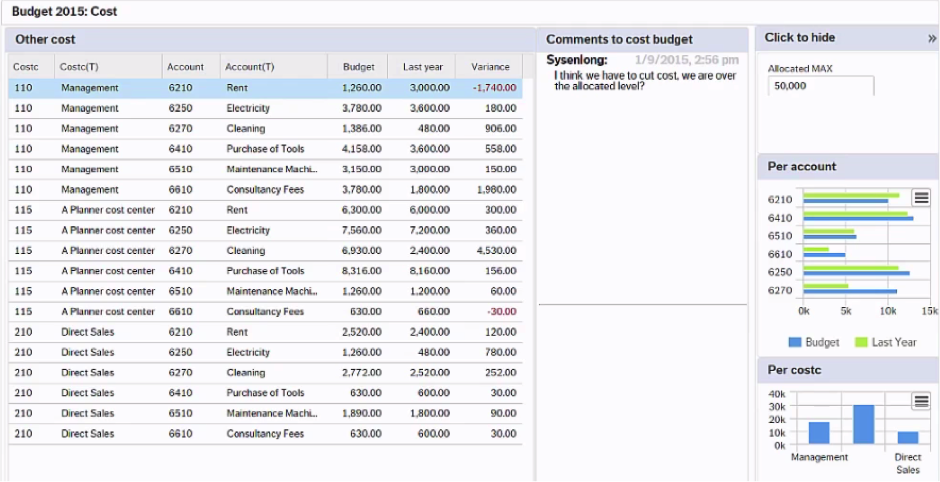Sort by the Costc(T) column header

tap(108, 67)
